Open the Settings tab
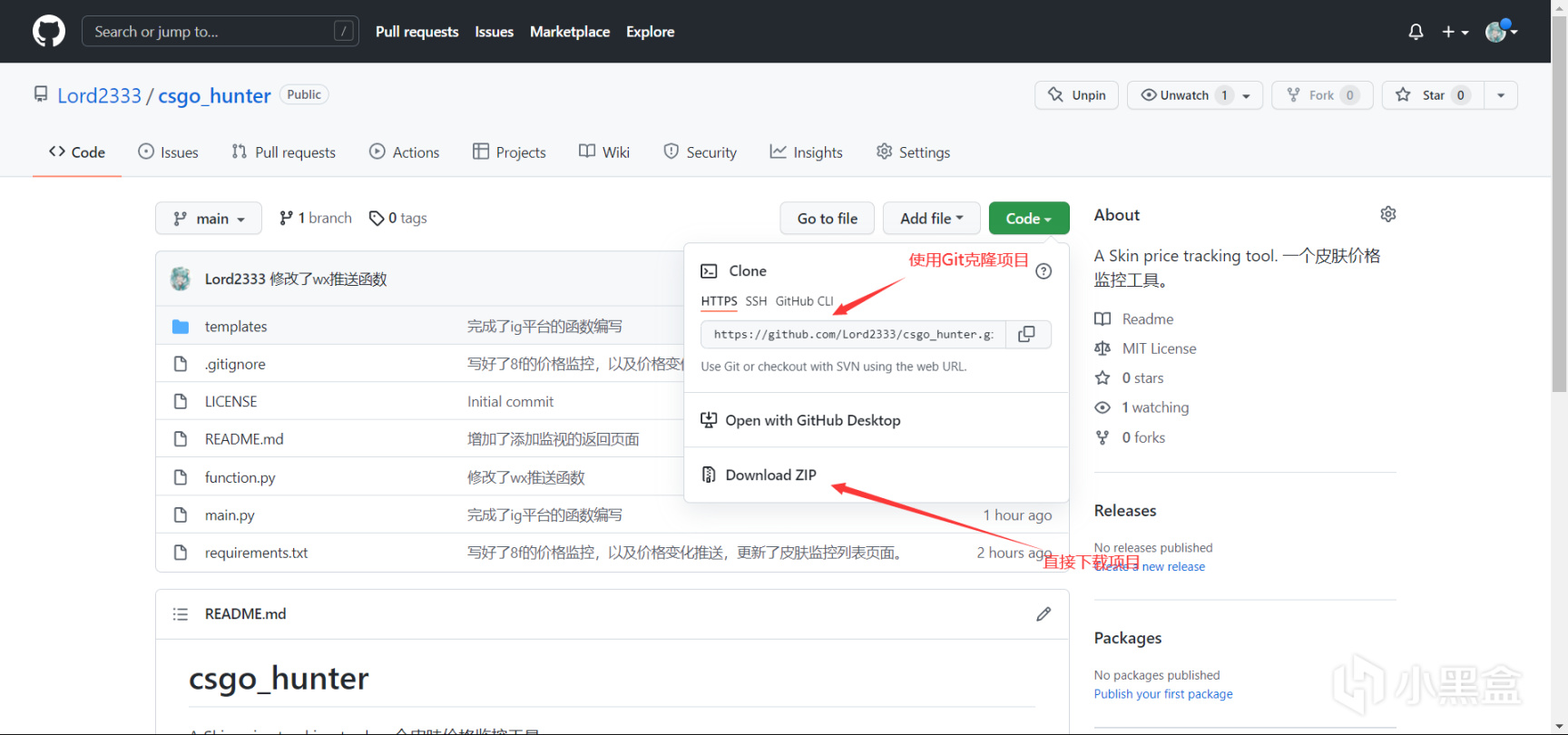 click(913, 152)
